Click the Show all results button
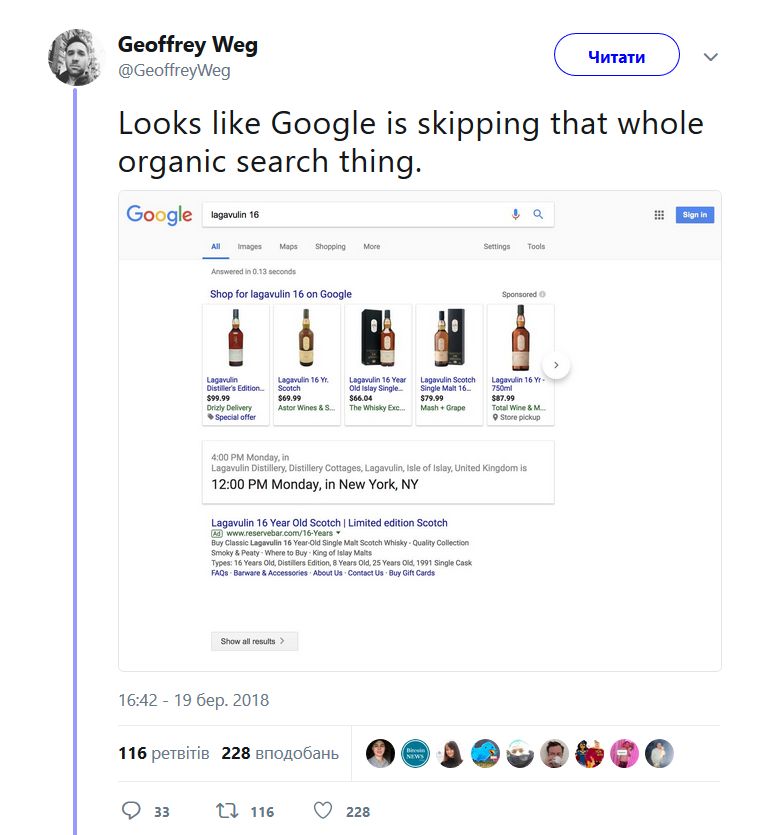This screenshot has width=764, height=835. [x=254, y=641]
